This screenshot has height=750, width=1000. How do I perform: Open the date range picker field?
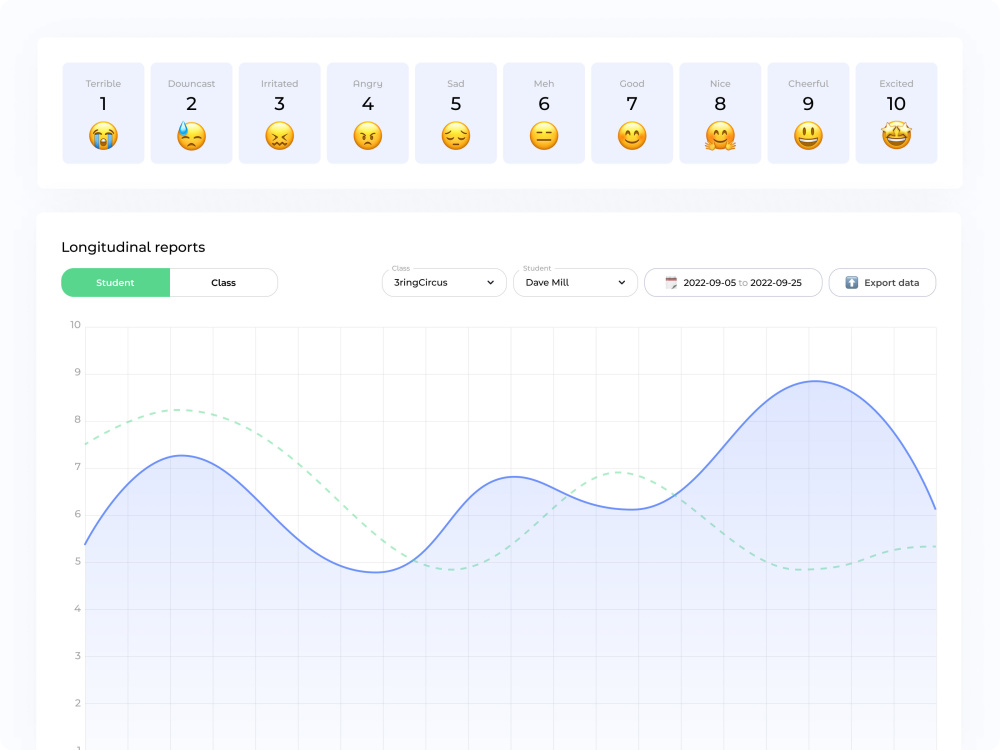tap(733, 283)
